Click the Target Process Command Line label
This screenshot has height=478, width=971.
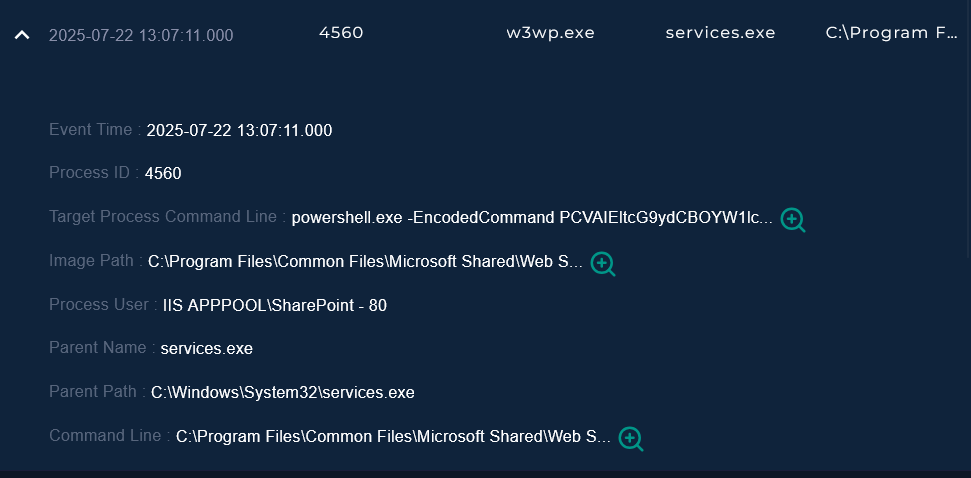click(167, 217)
